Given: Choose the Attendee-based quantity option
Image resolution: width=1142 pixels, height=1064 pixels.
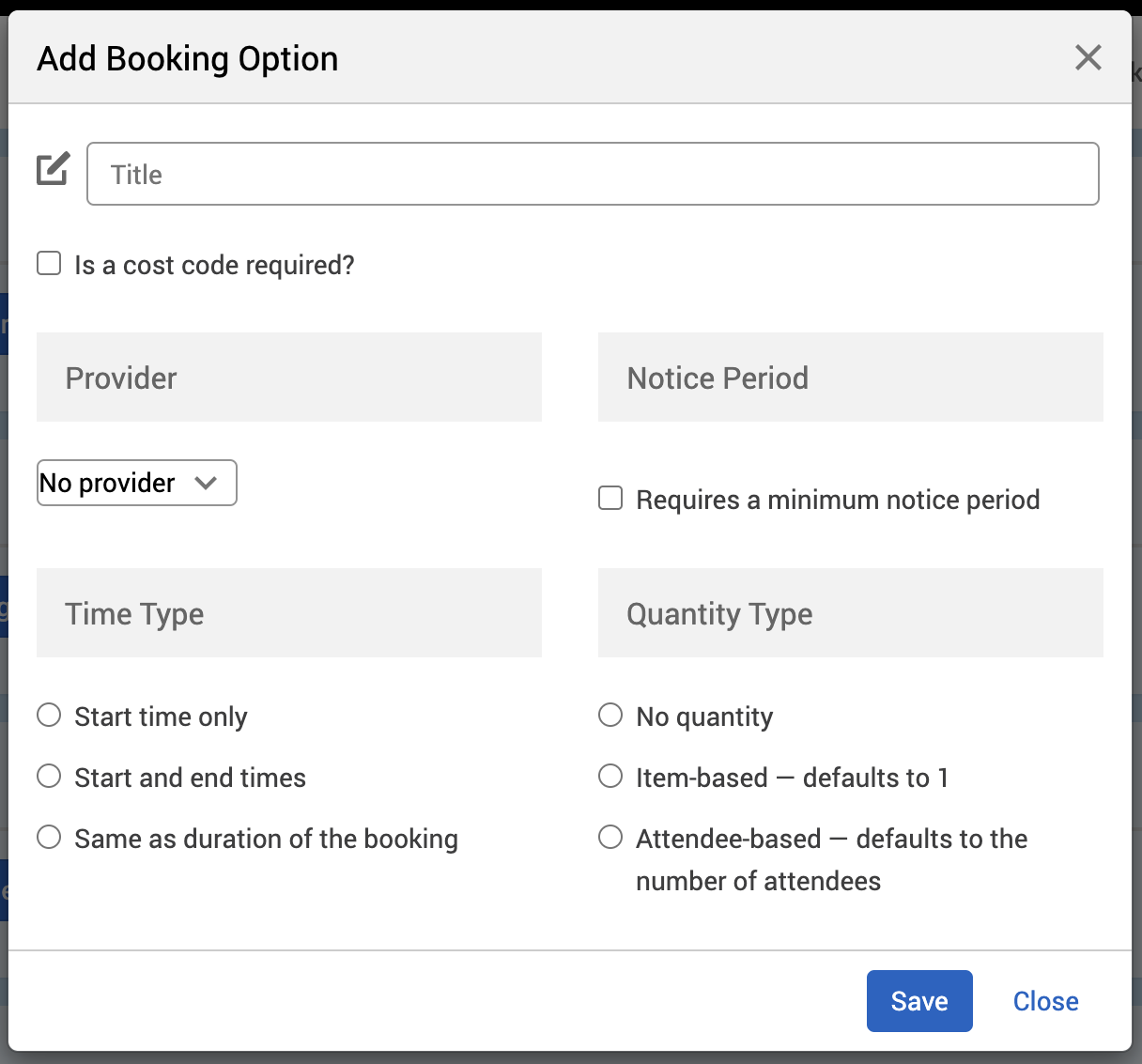Looking at the screenshot, I should [610, 838].
